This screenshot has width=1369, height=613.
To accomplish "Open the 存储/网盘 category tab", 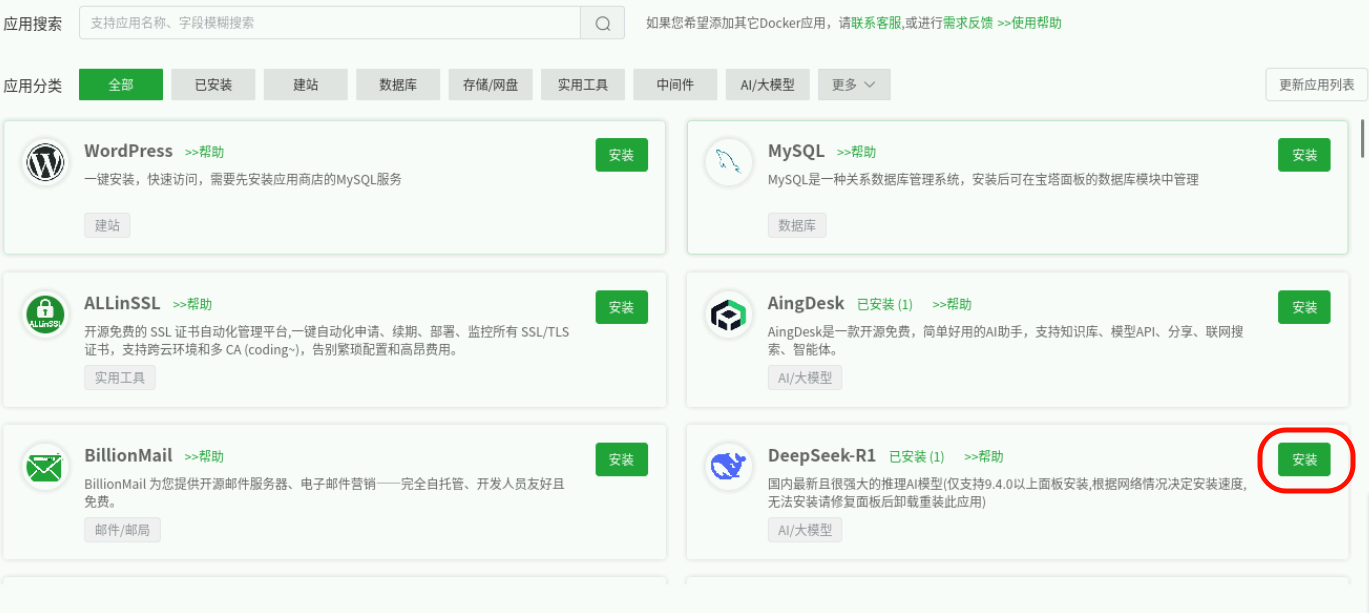I will (491, 85).
